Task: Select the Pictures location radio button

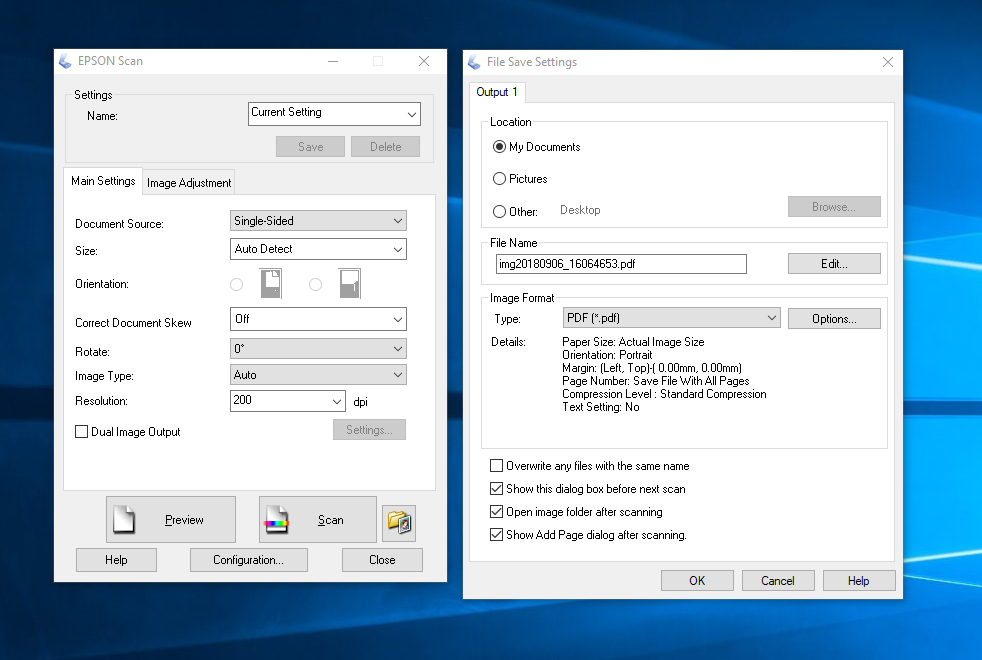Action: [500, 179]
